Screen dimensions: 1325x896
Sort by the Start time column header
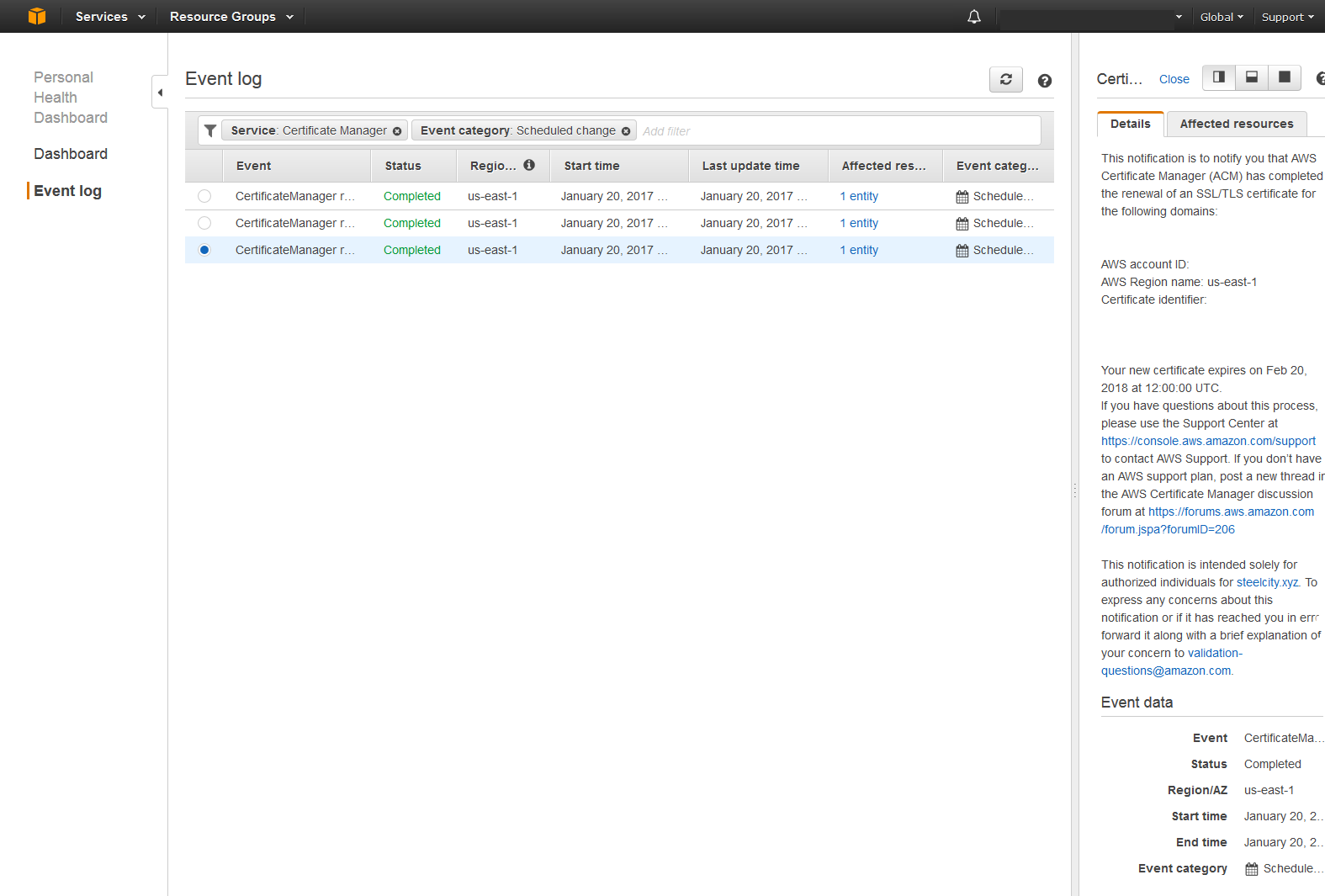point(618,166)
